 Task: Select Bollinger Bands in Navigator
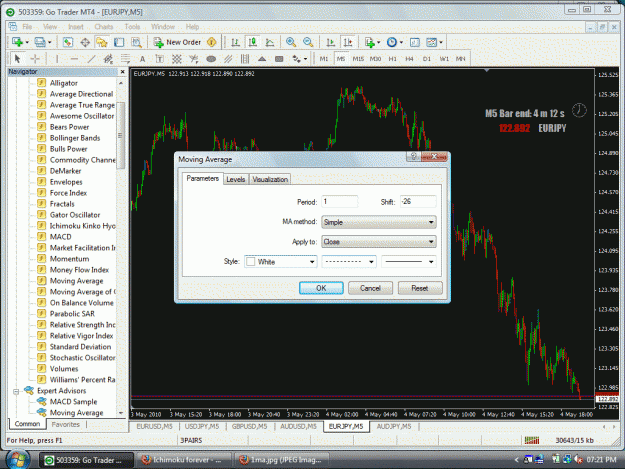pyautogui.click(x=75, y=138)
